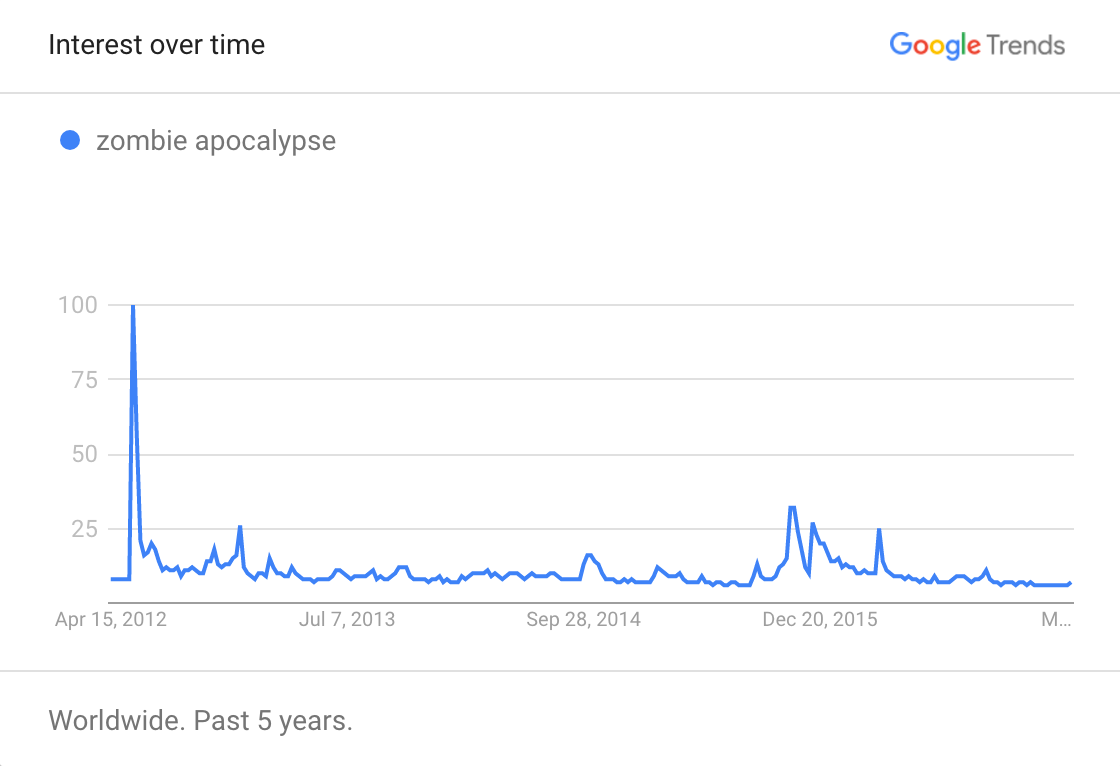Click the Jul 7, 2013 axis label
The image size is (1120, 766).
pos(347,619)
